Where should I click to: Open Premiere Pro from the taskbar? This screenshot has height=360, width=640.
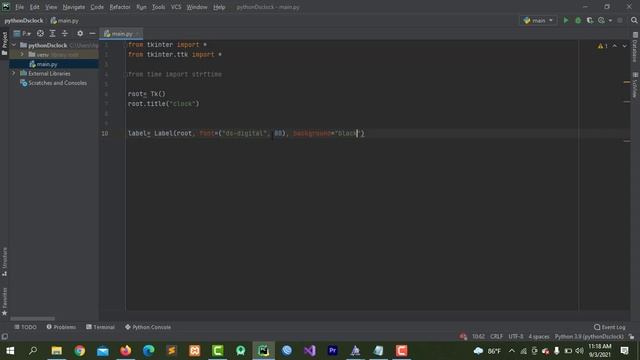click(333, 351)
